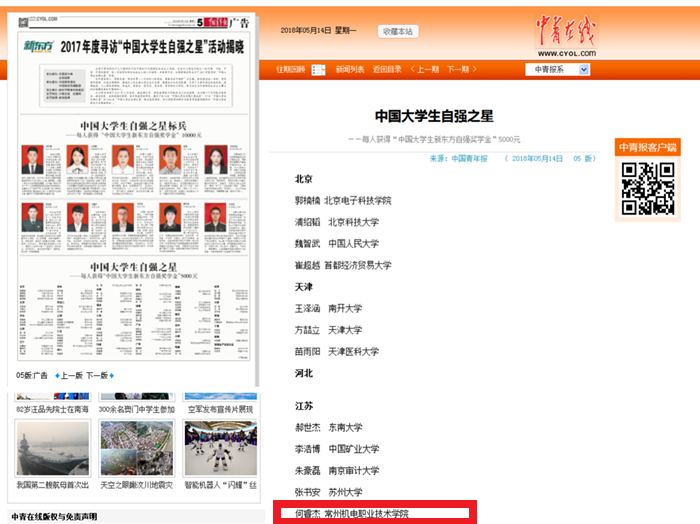Click the 中青报客户端 orange label
This screenshot has height=524, width=700.
pos(647,147)
